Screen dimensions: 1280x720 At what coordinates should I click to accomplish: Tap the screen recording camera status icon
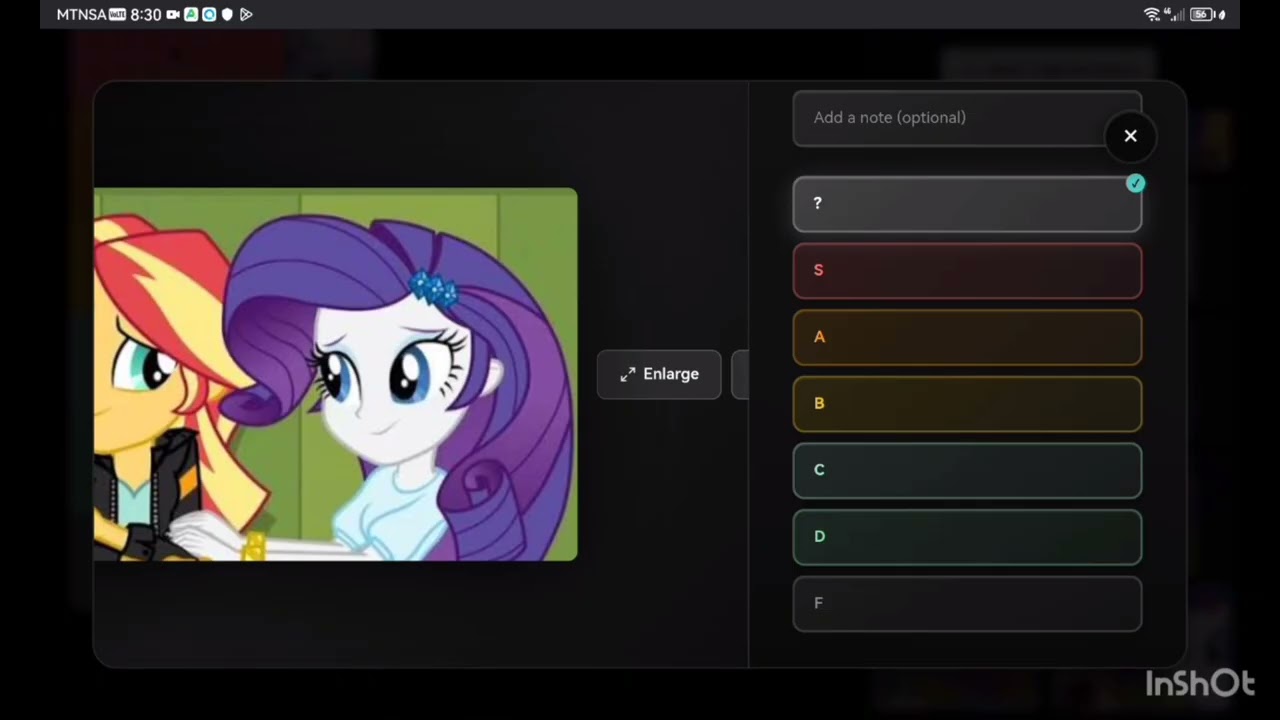point(173,15)
